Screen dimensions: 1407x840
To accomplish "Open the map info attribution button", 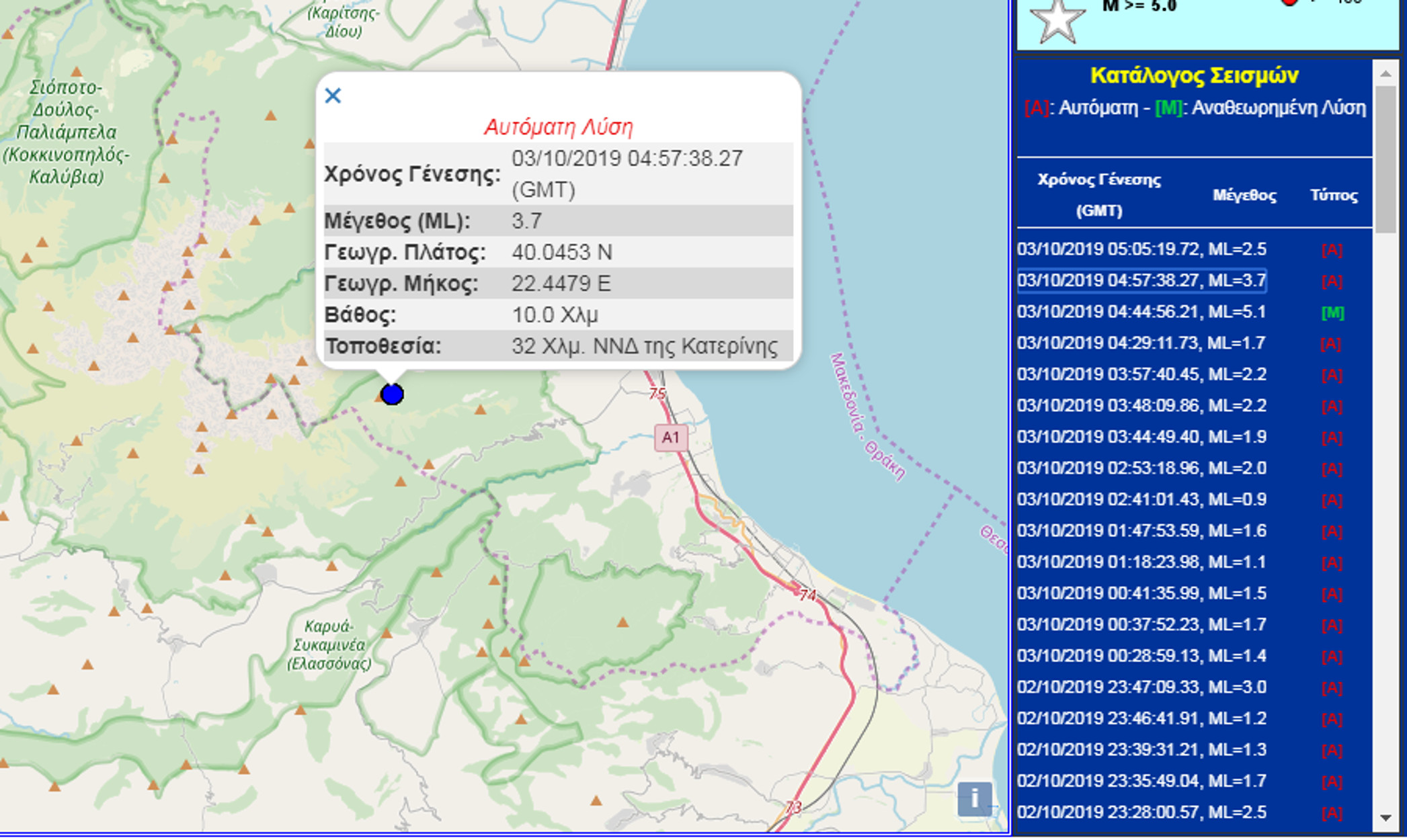I will click(x=974, y=800).
